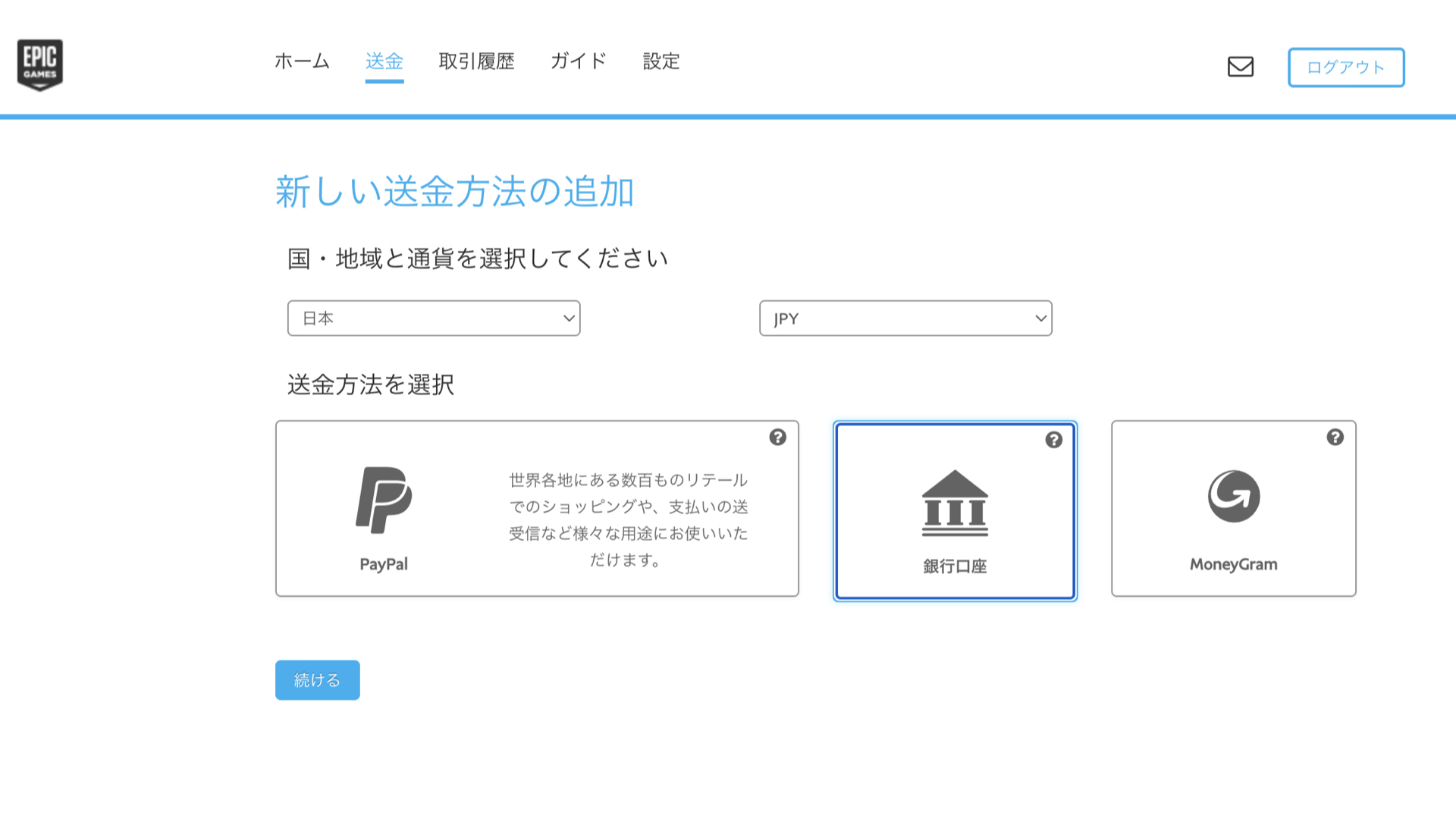This screenshot has width=1456, height=819.
Task: Open help icon on 銀行口座 card
Action: (1053, 441)
